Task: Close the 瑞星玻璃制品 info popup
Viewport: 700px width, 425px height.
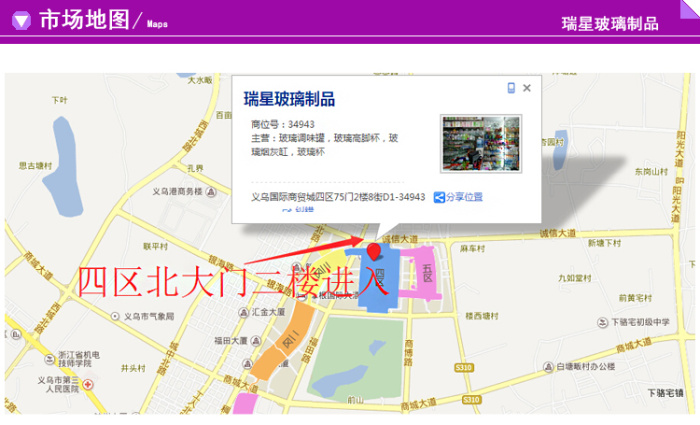Action: (x=527, y=88)
